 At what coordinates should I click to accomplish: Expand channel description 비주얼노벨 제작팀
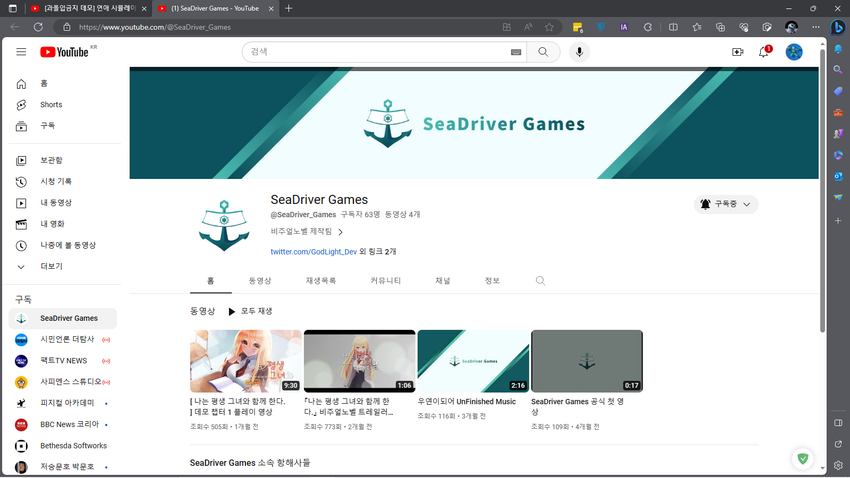pyautogui.click(x=307, y=232)
